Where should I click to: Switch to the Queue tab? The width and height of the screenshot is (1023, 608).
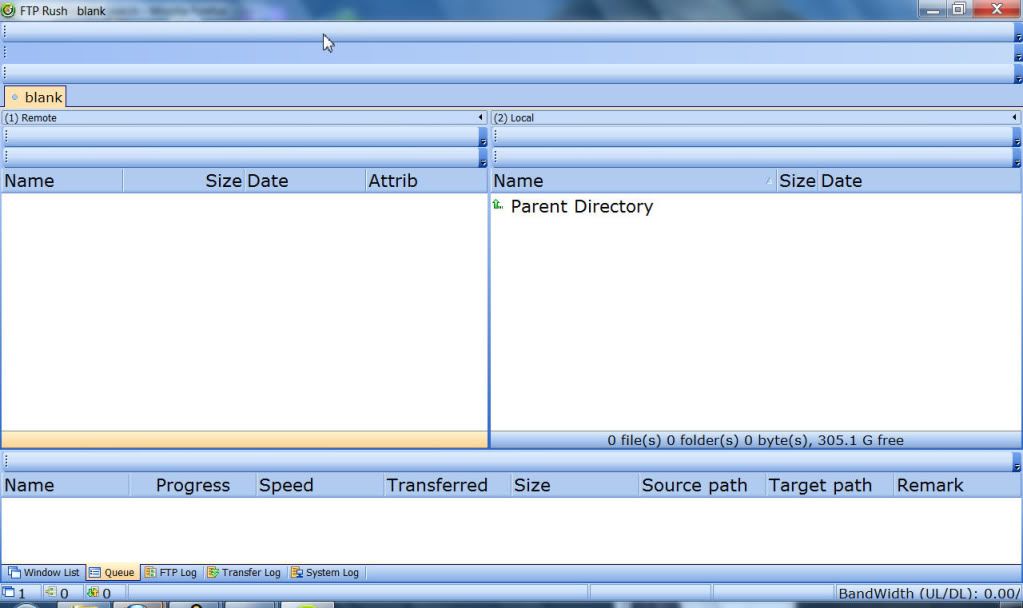tap(112, 573)
